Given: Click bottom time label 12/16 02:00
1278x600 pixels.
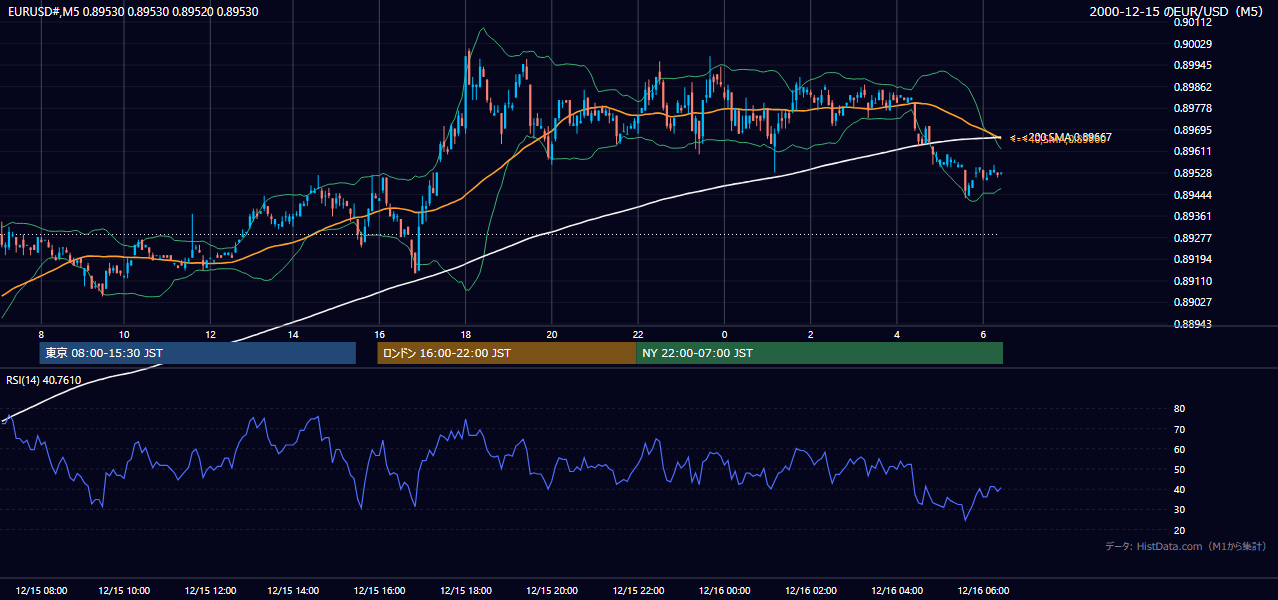Looking at the screenshot, I should pos(811,591).
